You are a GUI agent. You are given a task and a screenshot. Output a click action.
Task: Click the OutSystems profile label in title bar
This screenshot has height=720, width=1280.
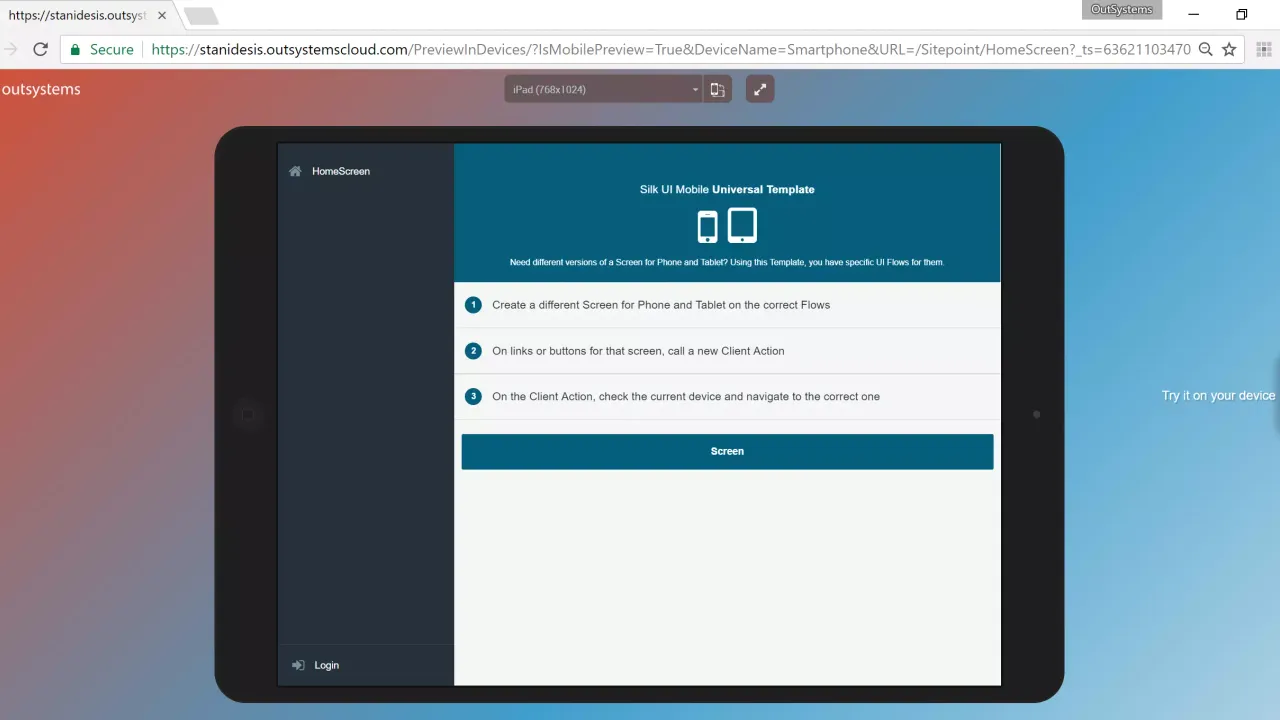[x=1122, y=10]
